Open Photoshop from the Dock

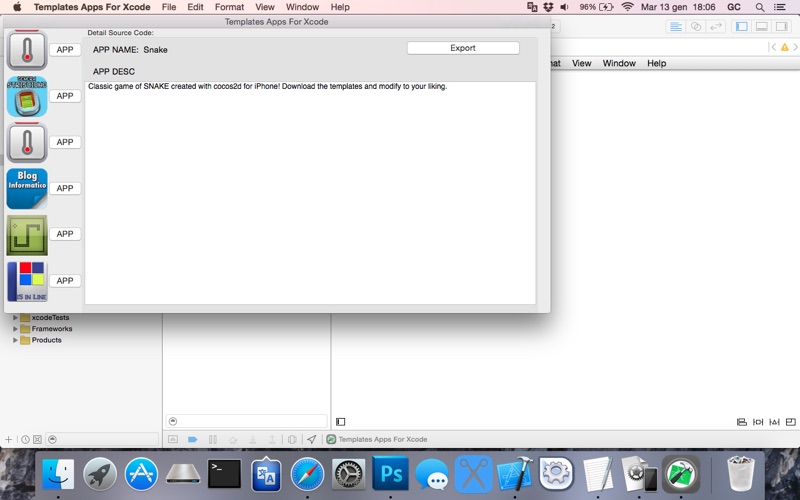390,474
